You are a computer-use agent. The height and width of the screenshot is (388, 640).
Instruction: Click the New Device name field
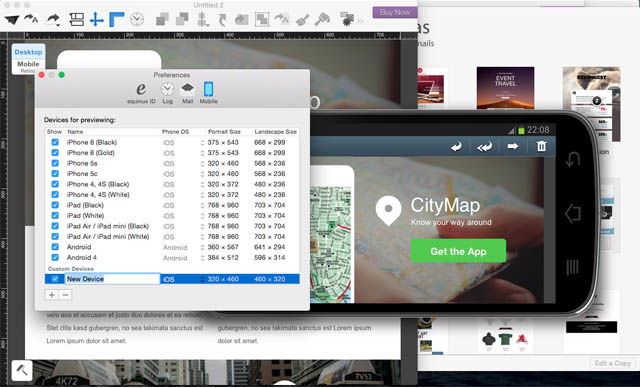[113, 279]
